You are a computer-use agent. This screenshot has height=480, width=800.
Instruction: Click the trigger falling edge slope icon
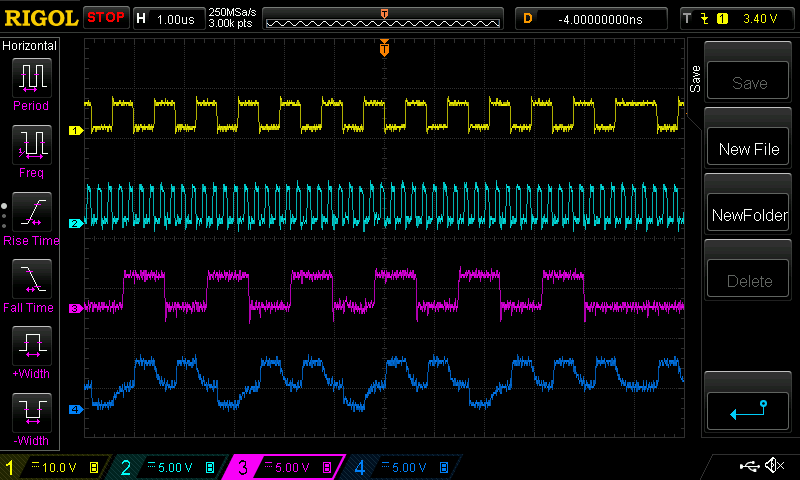pyautogui.click(x=705, y=19)
